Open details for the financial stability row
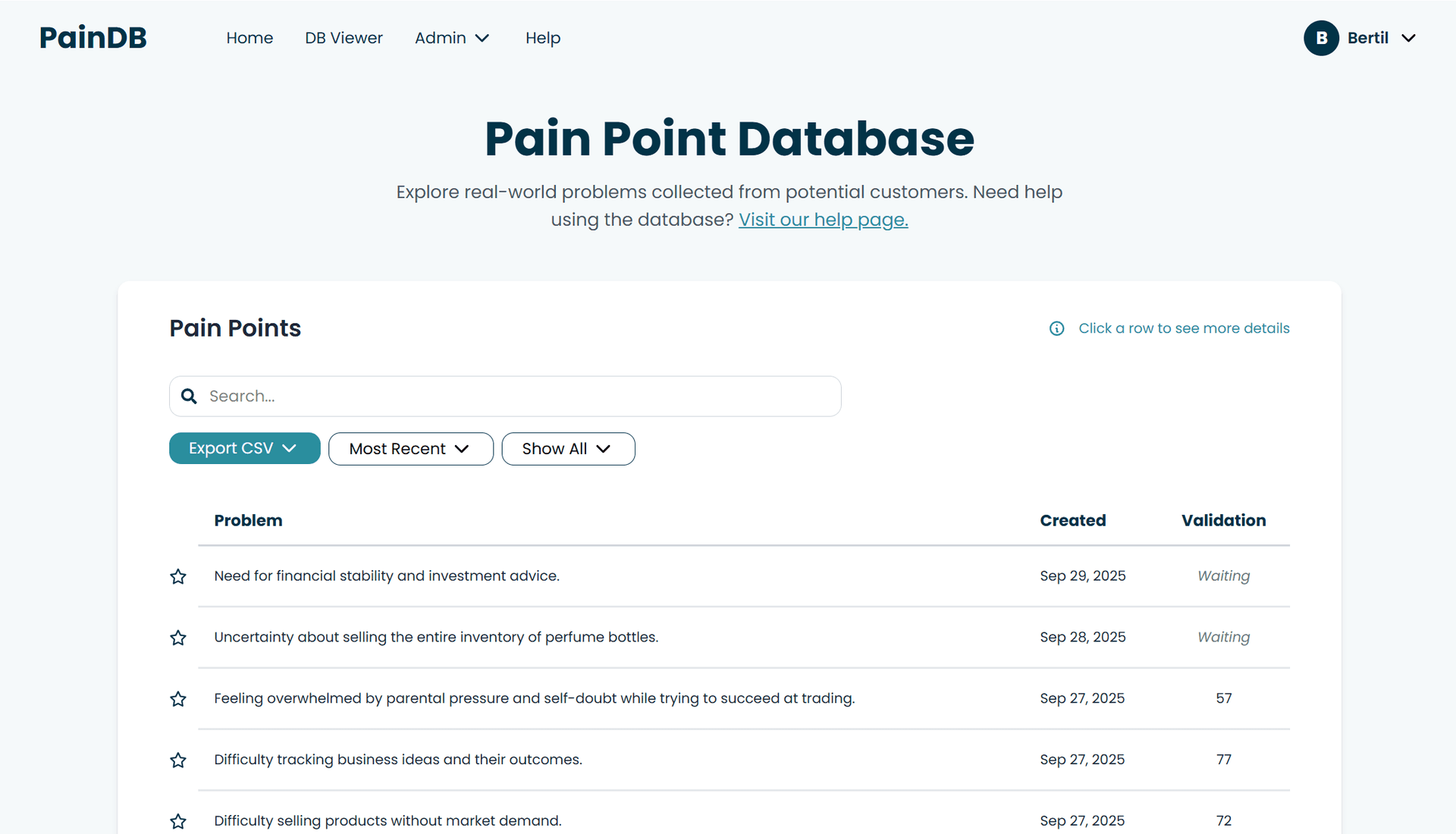Screen dimensions: 1456x834 coord(607,576)
